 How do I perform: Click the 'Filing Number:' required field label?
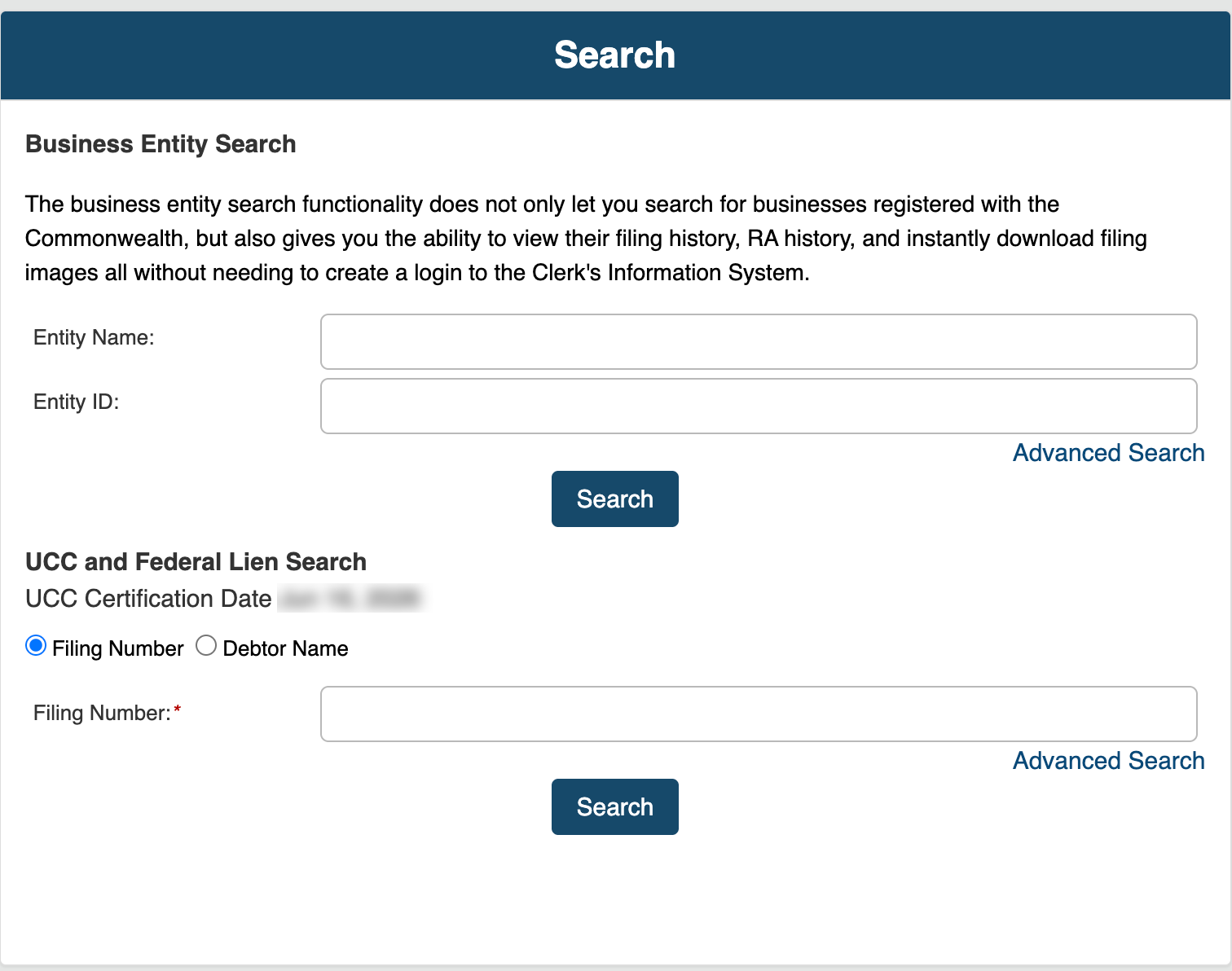click(x=102, y=713)
